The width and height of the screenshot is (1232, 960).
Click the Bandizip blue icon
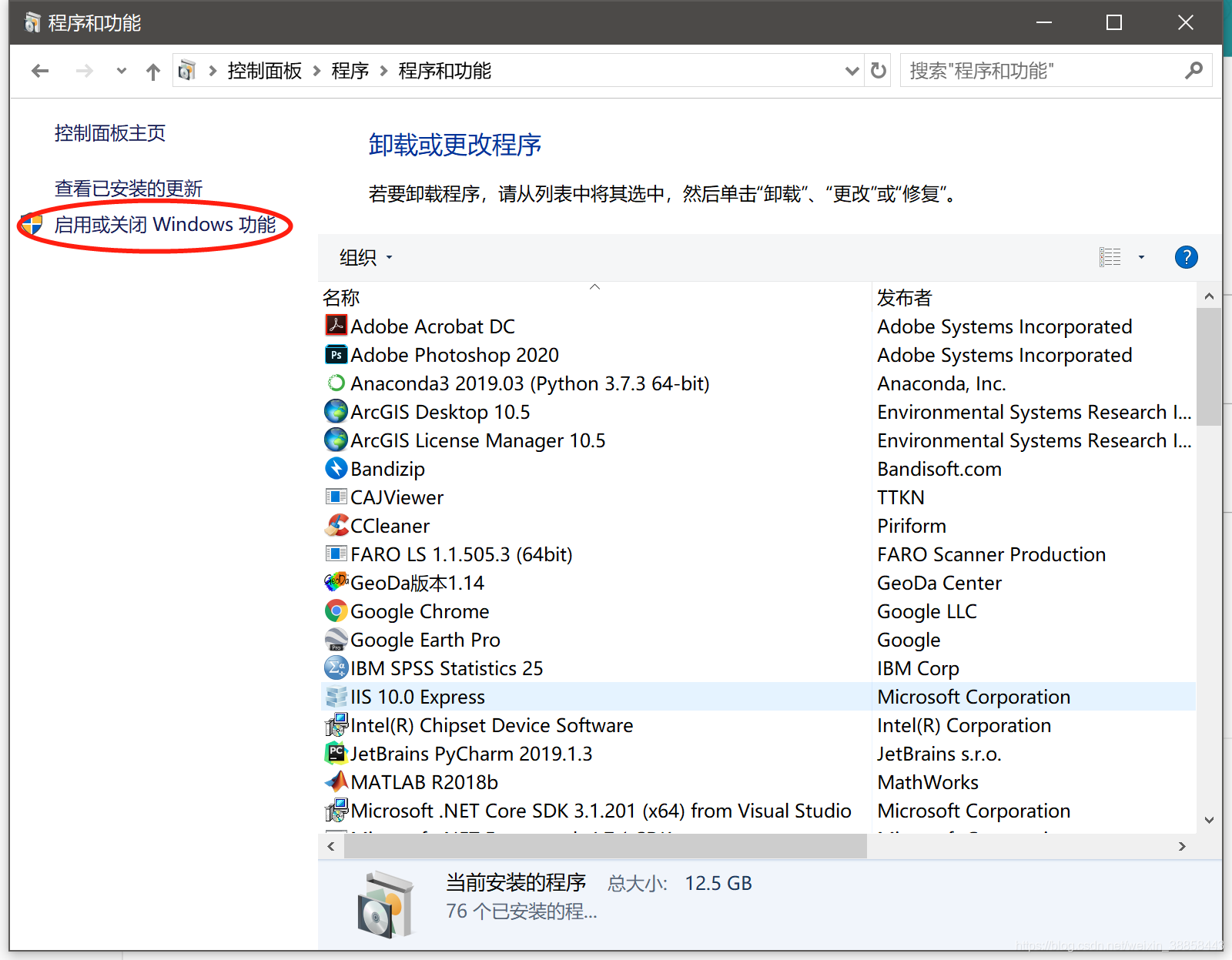[x=336, y=468]
